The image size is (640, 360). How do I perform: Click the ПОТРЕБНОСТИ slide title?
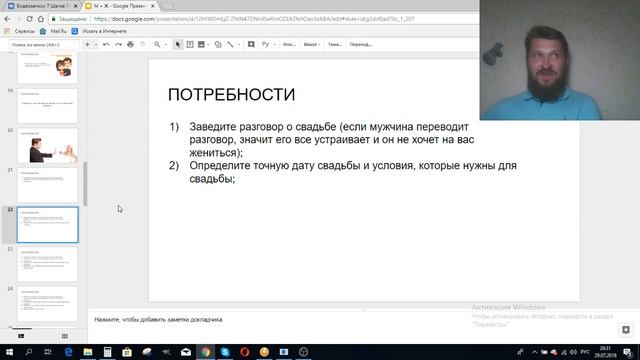tap(231, 95)
